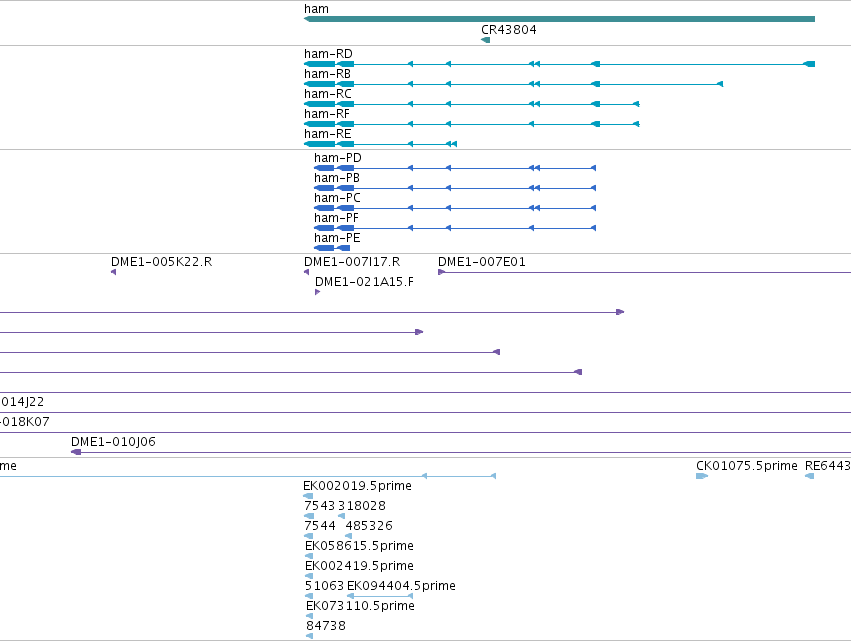Click the ham-RF rightmost exon arrow

click(x=637, y=124)
